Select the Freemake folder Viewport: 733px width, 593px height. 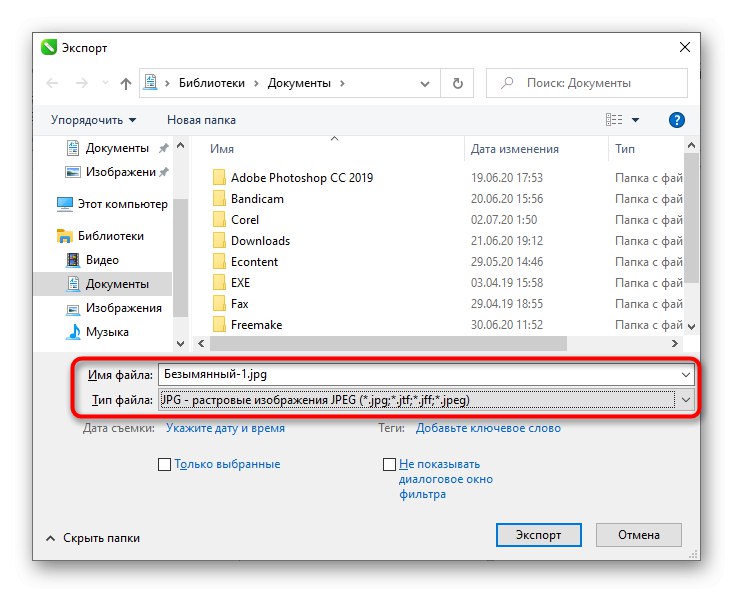click(x=247, y=325)
